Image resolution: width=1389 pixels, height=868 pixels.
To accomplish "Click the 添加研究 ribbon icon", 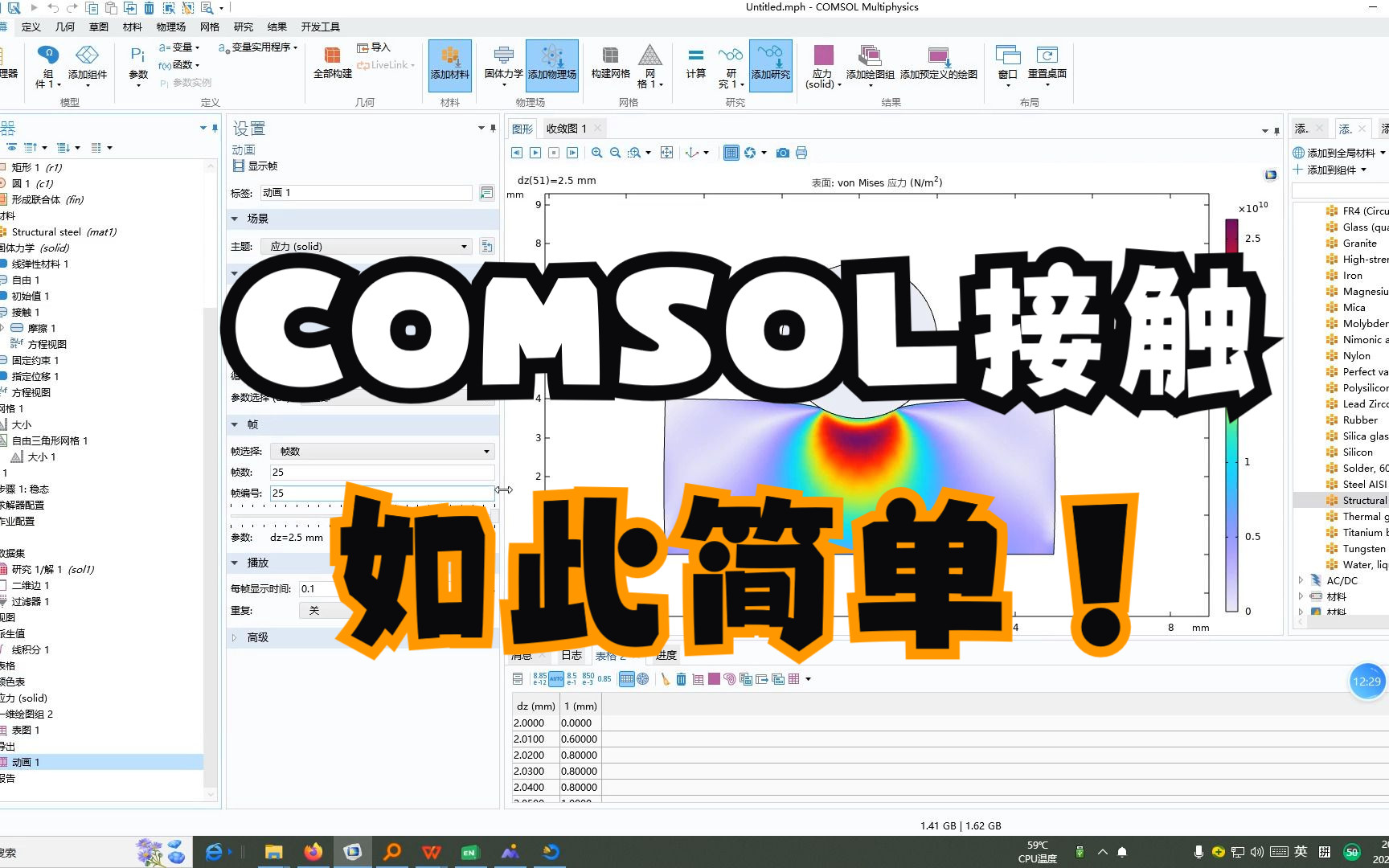I will pos(771,64).
